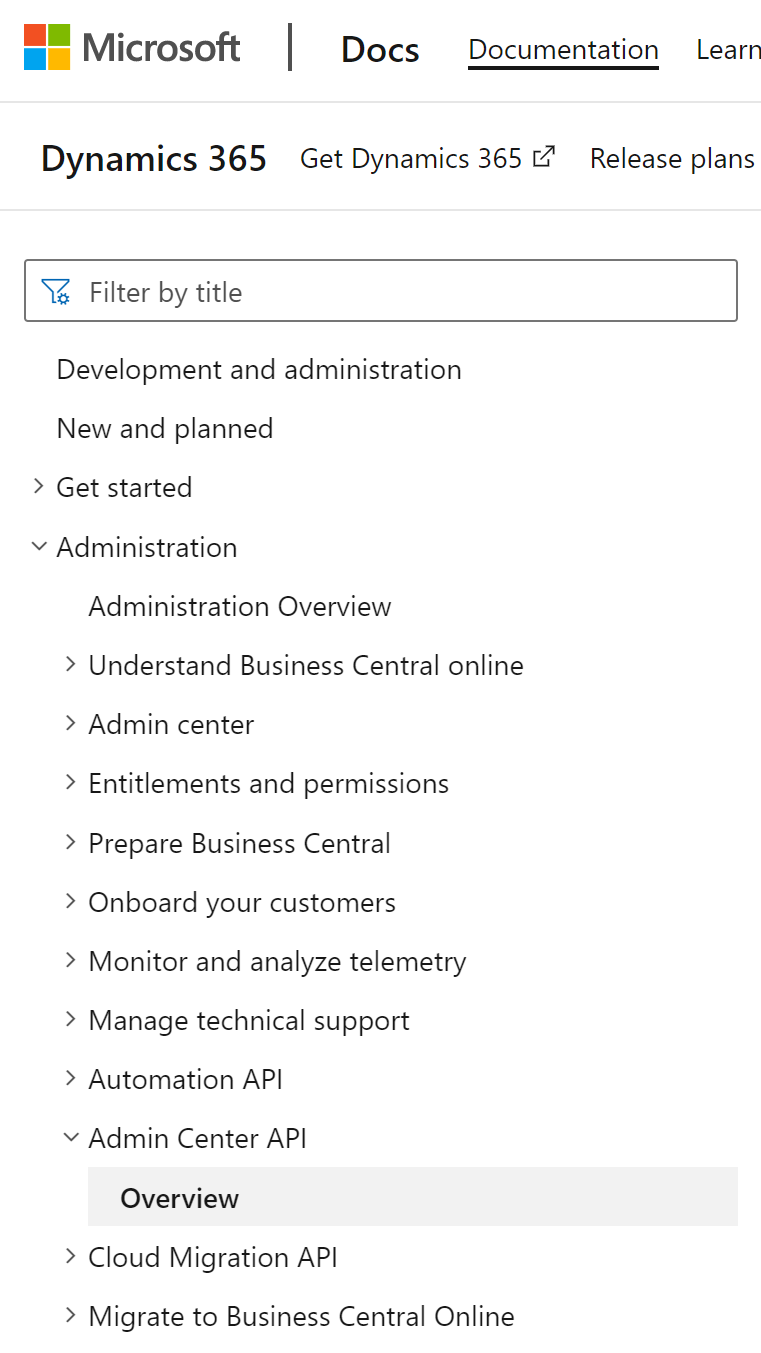Select the Learn menu item
Screen dimensions: 761x1353
tap(729, 49)
